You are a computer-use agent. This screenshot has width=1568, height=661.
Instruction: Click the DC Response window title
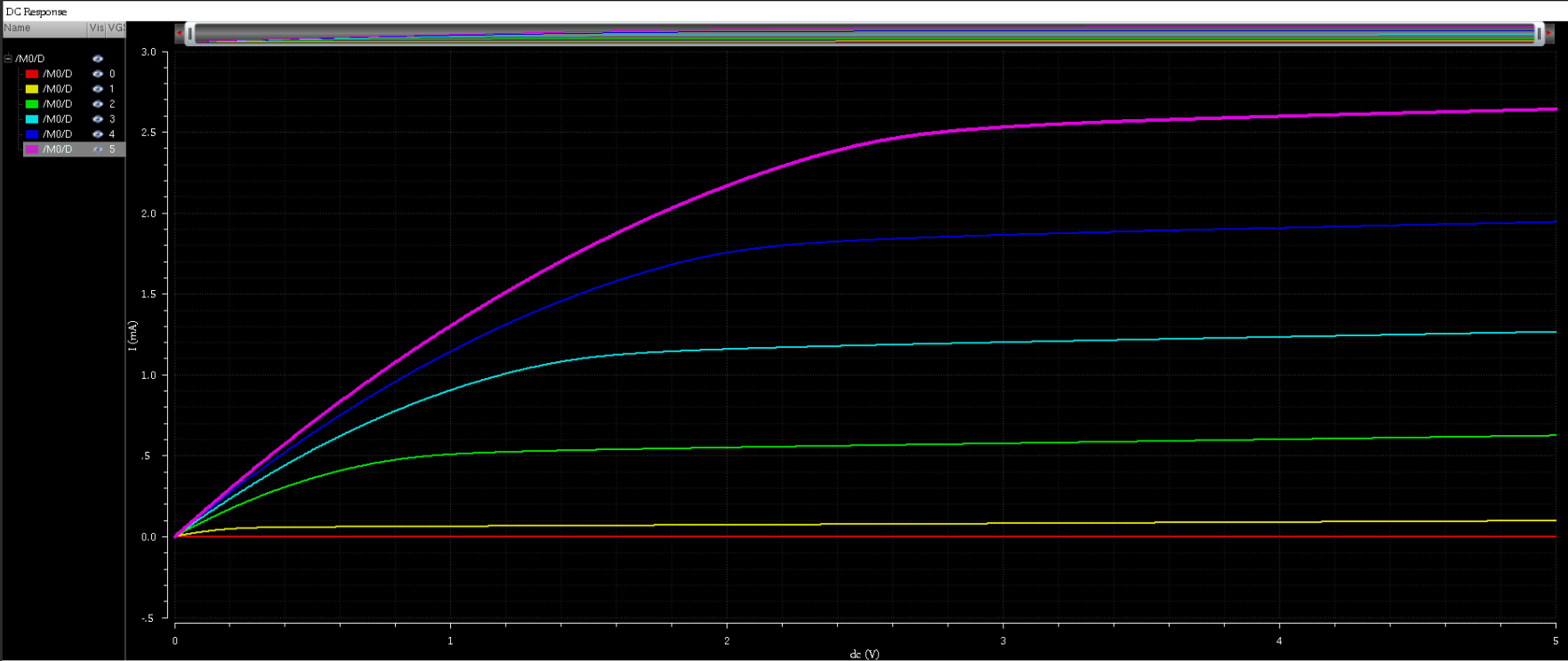[36, 12]
